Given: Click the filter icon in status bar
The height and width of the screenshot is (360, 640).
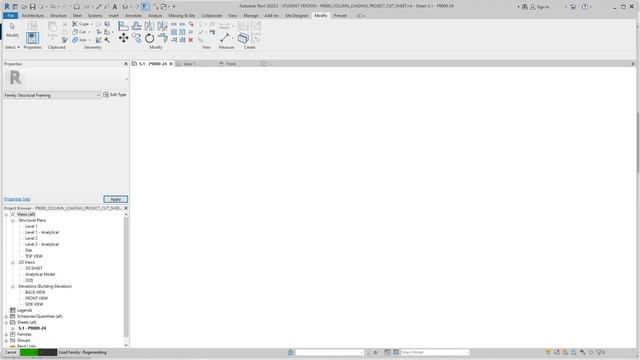Looking at the screenshot, I should click(x=600, y=352).
